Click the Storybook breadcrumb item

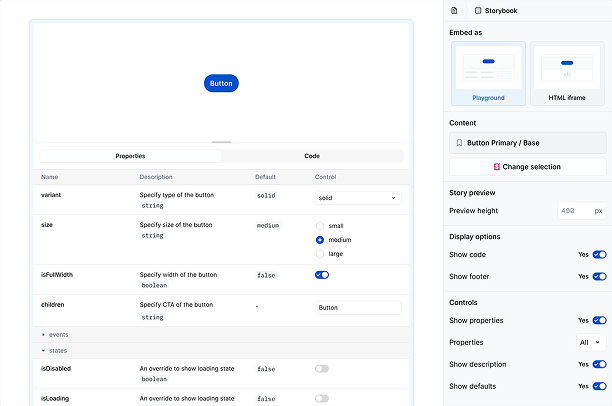(496, 11)
